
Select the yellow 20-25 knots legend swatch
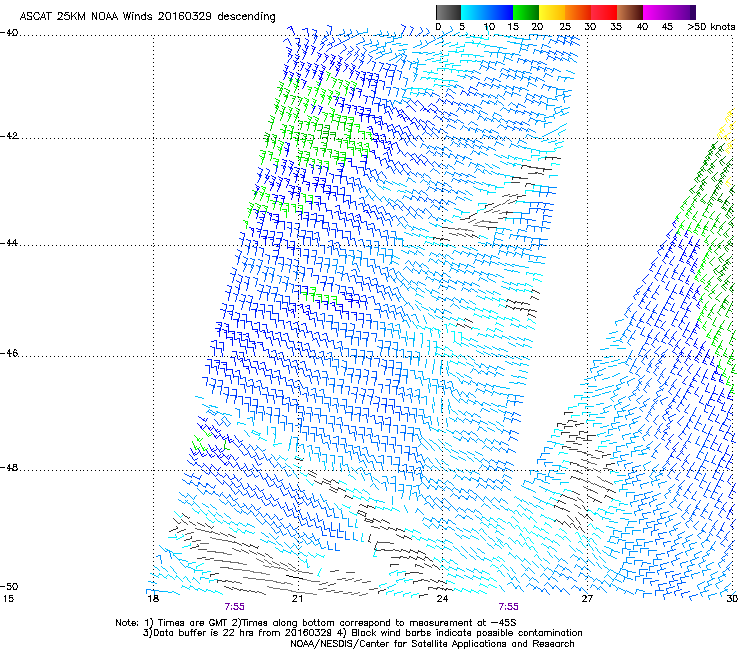tap(552, 12)
